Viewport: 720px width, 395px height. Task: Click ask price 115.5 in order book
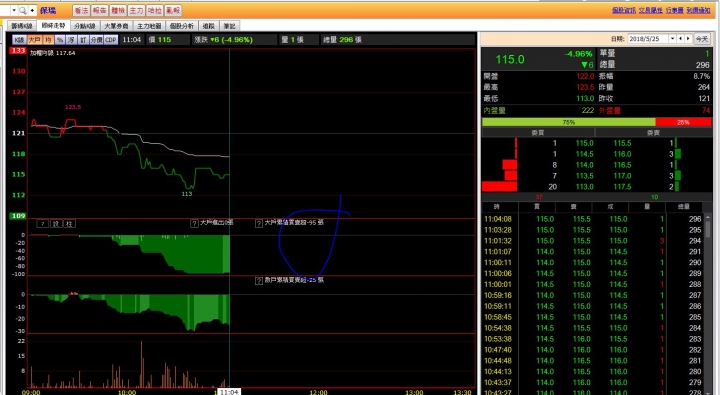(622, 143)
